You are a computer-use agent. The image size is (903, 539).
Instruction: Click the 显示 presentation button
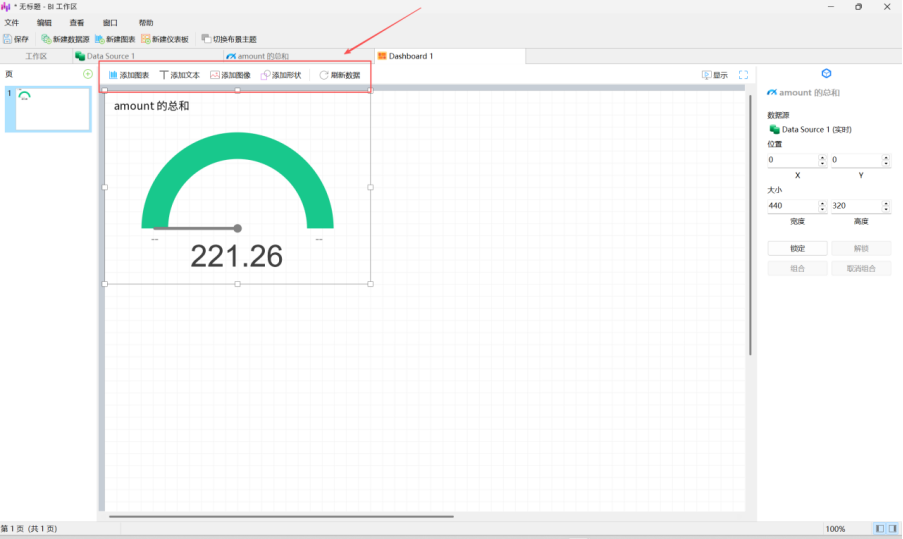(x=714, y=75)
